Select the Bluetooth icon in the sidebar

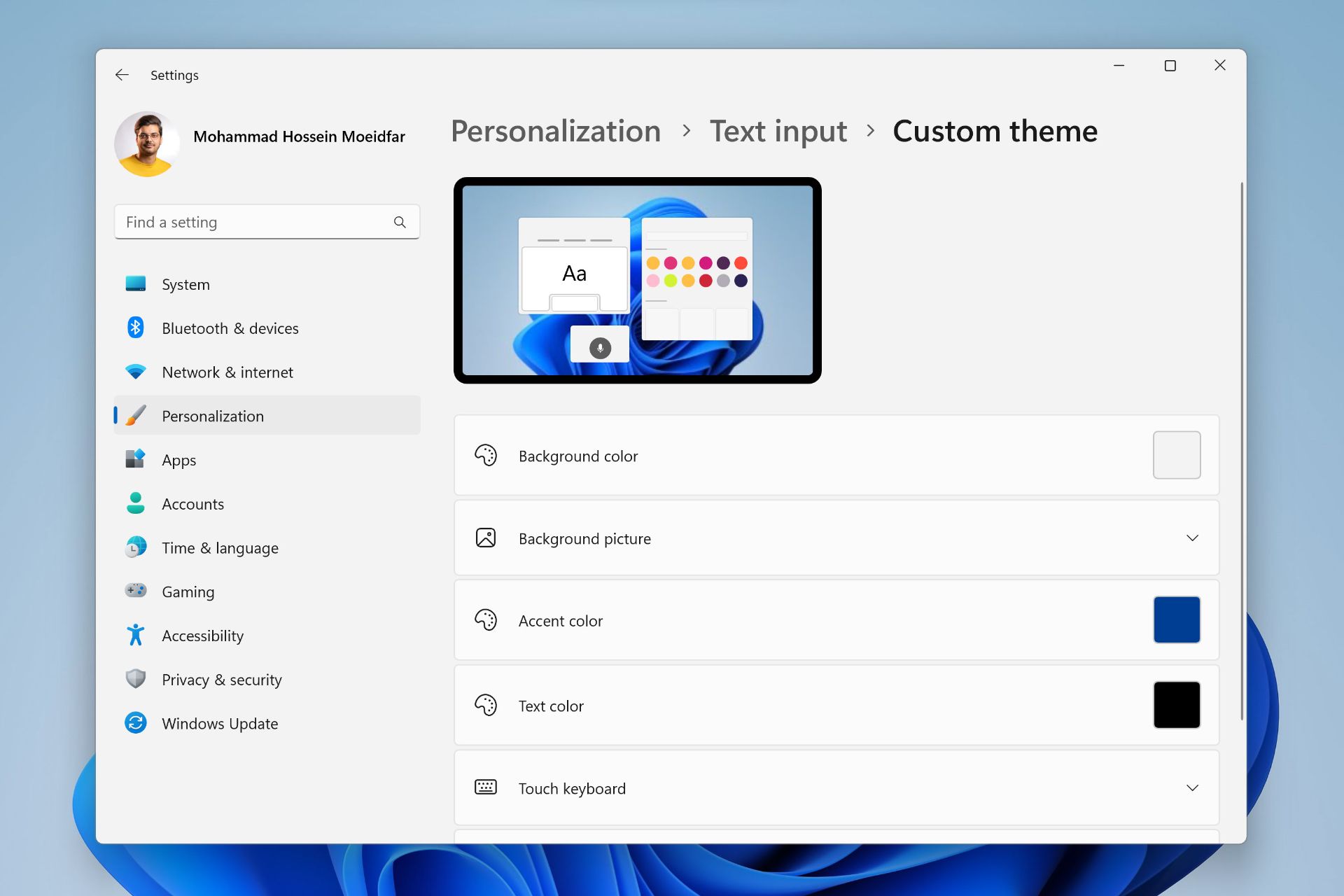tap(135, 328)
